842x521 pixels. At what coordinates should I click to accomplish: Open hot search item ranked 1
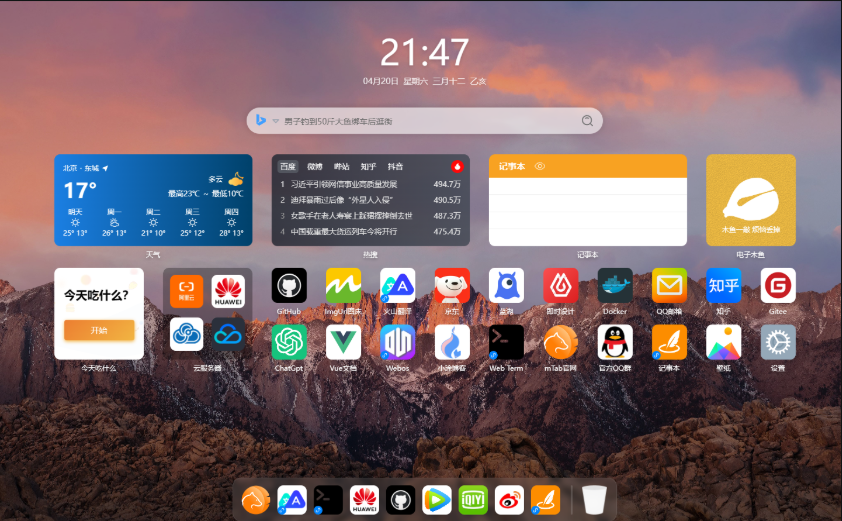[x=371, y=184]
